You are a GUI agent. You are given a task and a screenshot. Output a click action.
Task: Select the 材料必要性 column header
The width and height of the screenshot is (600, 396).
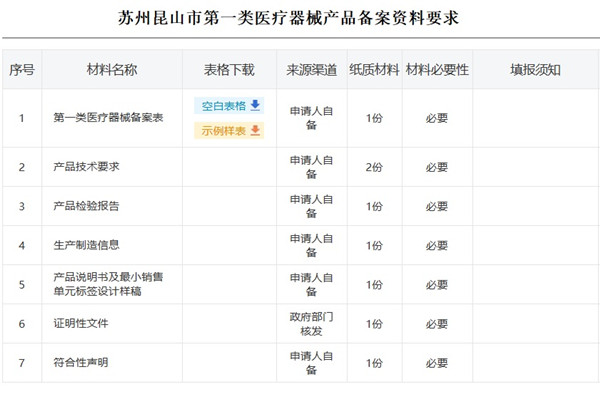pos(437,70)
